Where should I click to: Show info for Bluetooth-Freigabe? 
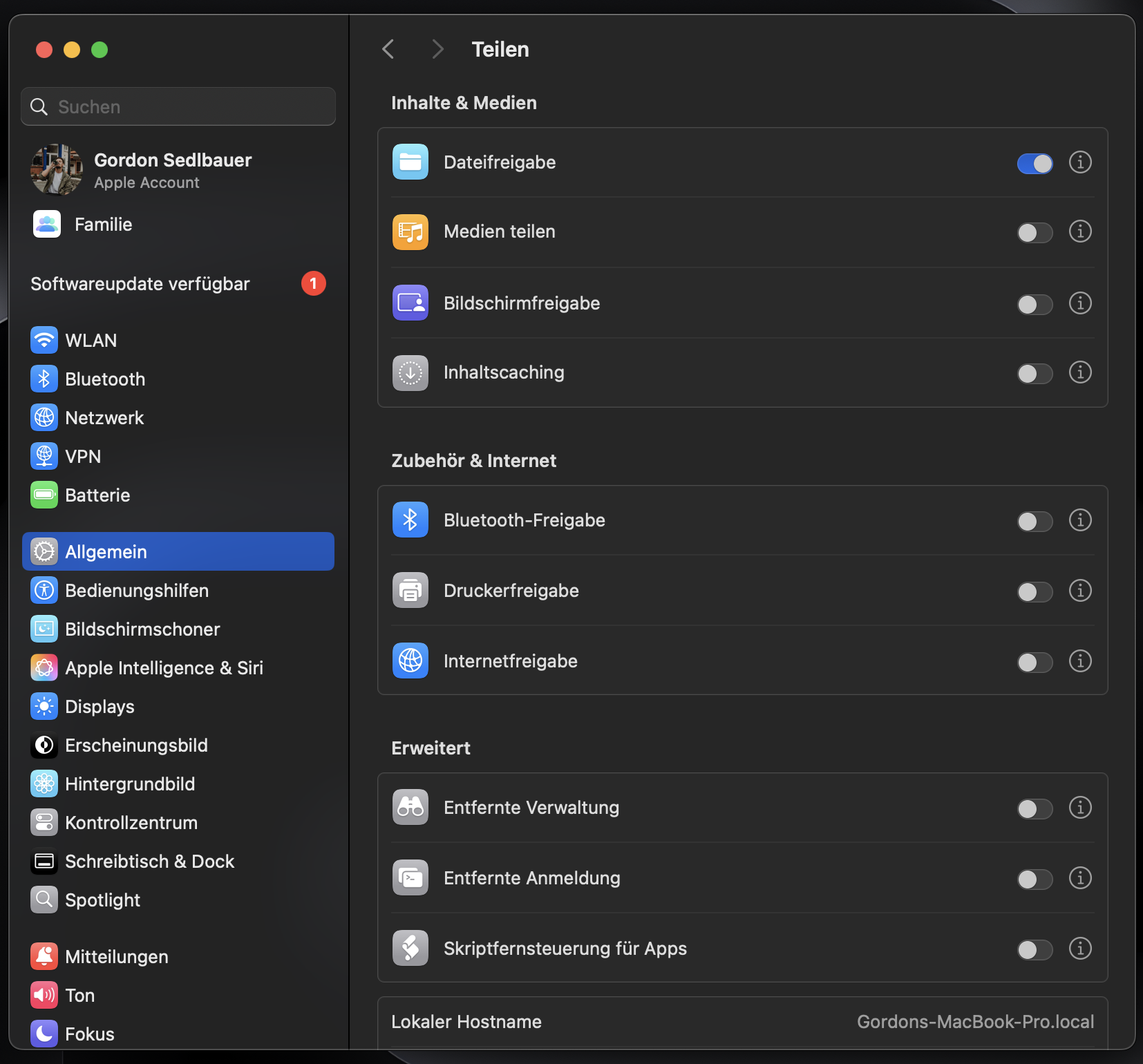pyautogui.click(x=1080, y=520)
